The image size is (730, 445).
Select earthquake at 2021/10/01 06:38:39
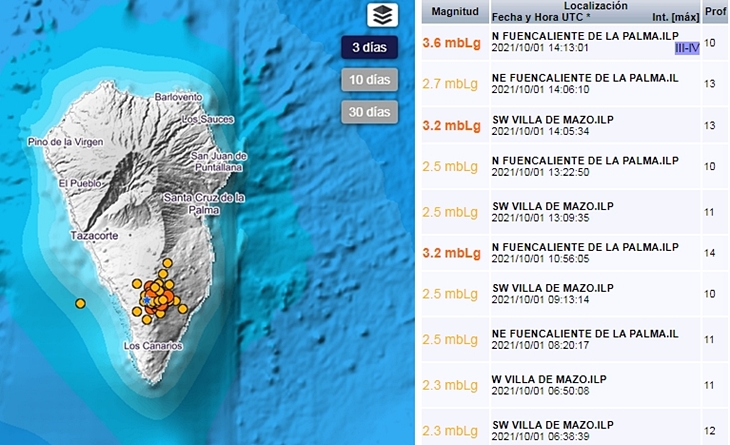[x=540, y=437]
